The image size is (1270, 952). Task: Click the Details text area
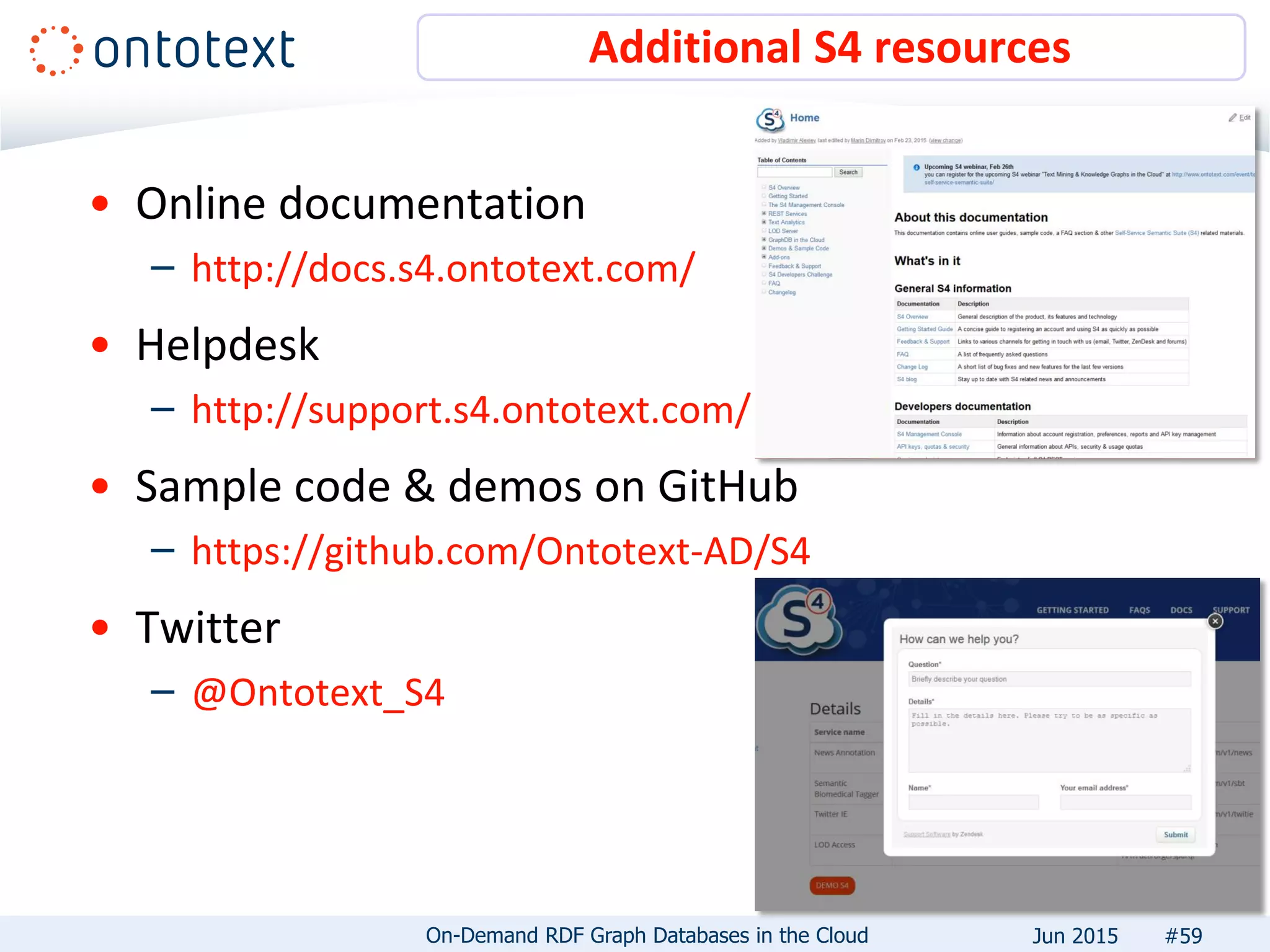(1049, 740)
